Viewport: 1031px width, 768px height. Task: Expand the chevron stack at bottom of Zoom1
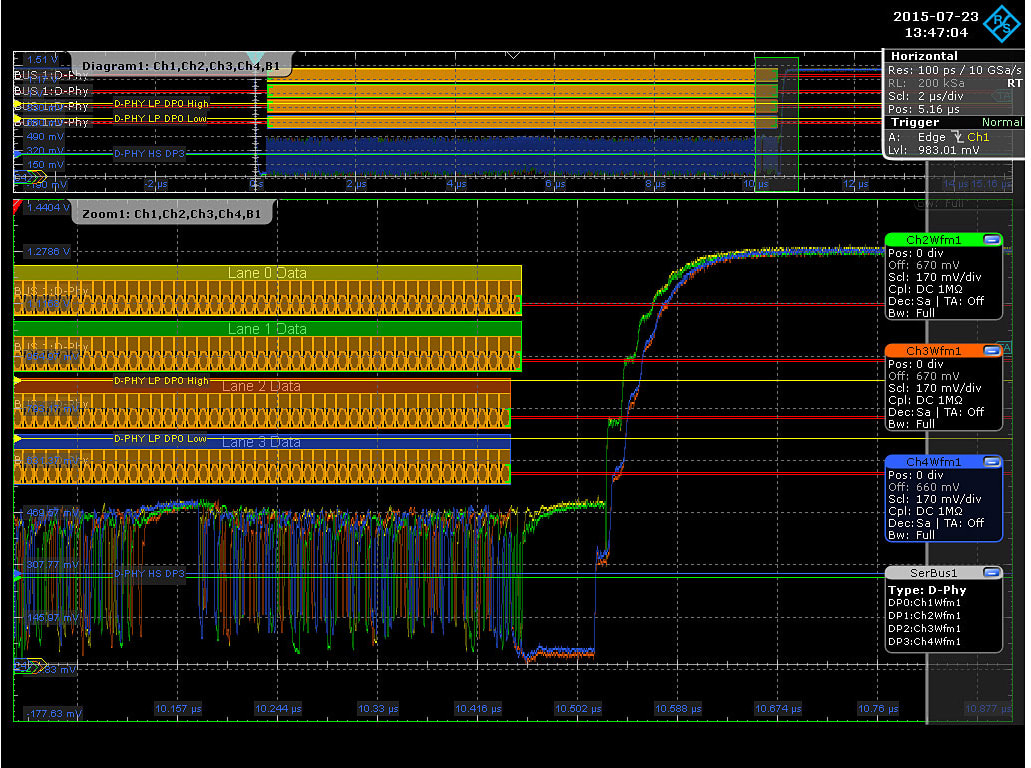30,666
